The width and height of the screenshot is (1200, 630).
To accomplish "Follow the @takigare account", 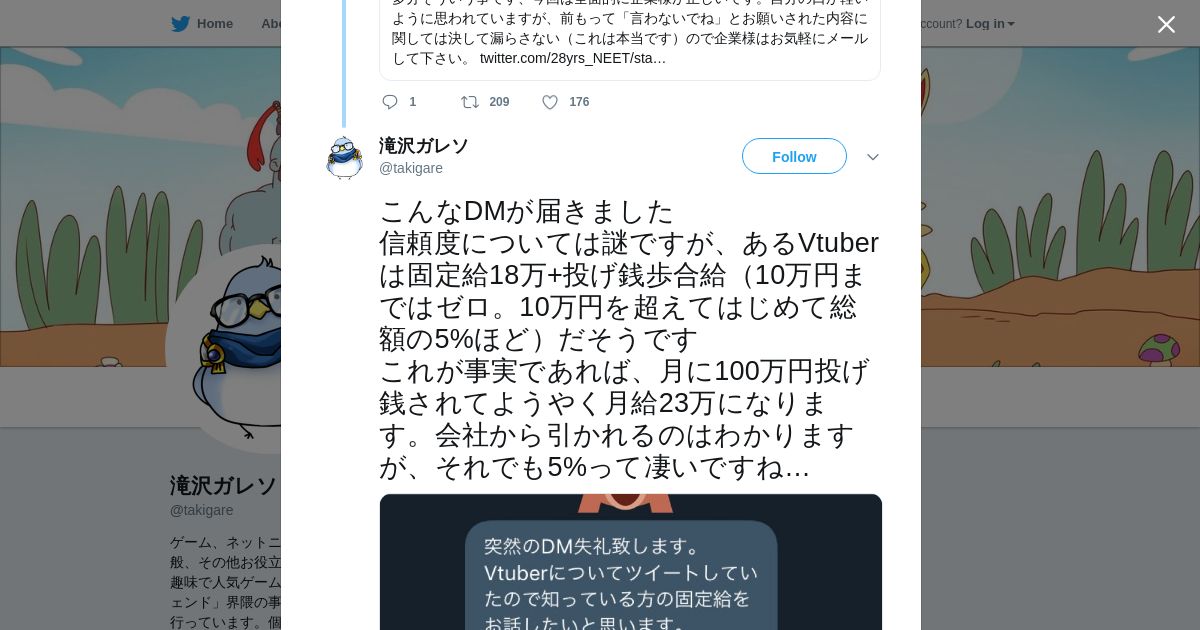I will (794, 156).
